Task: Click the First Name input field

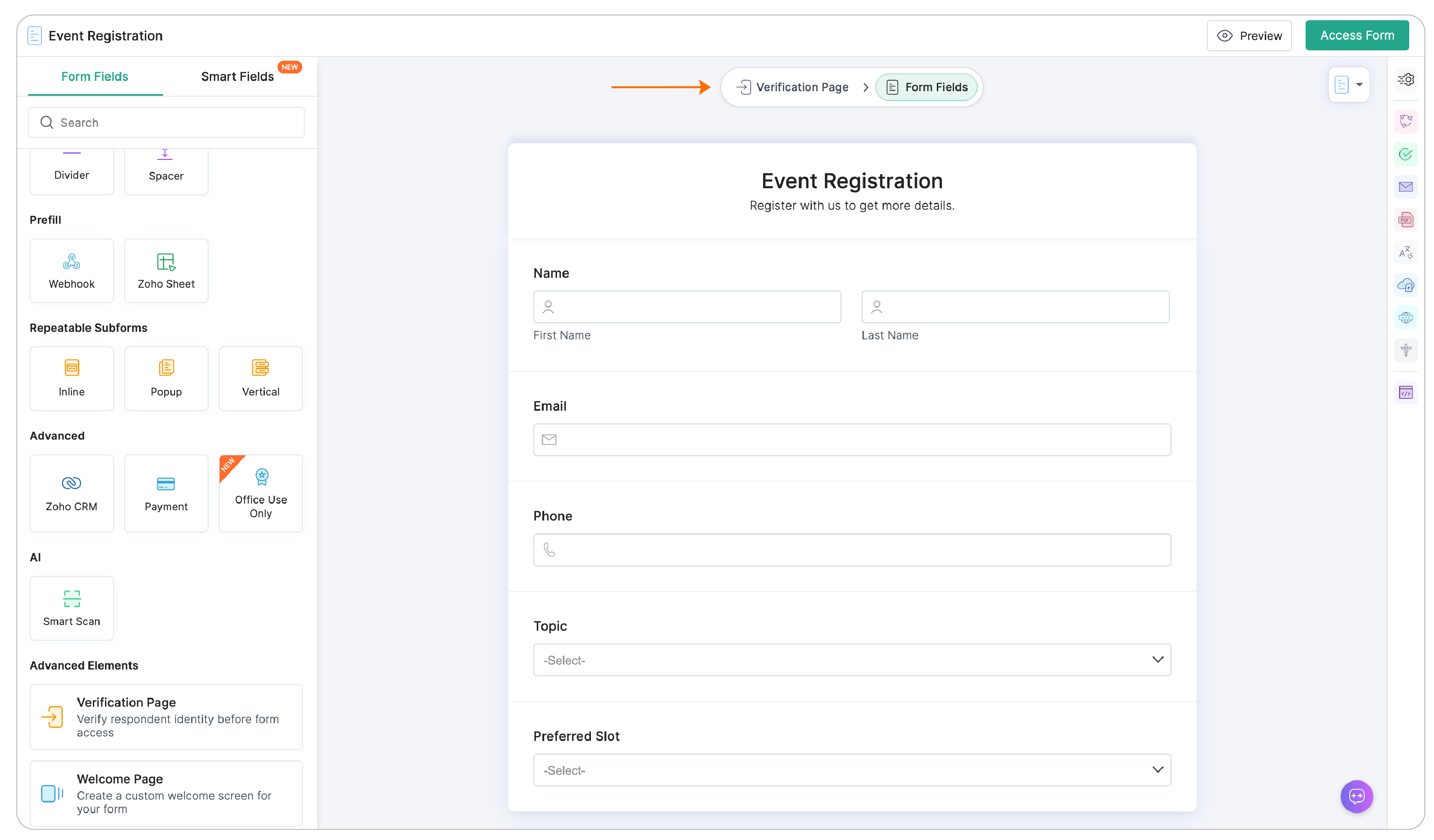Action: click(x=687, y=307)
